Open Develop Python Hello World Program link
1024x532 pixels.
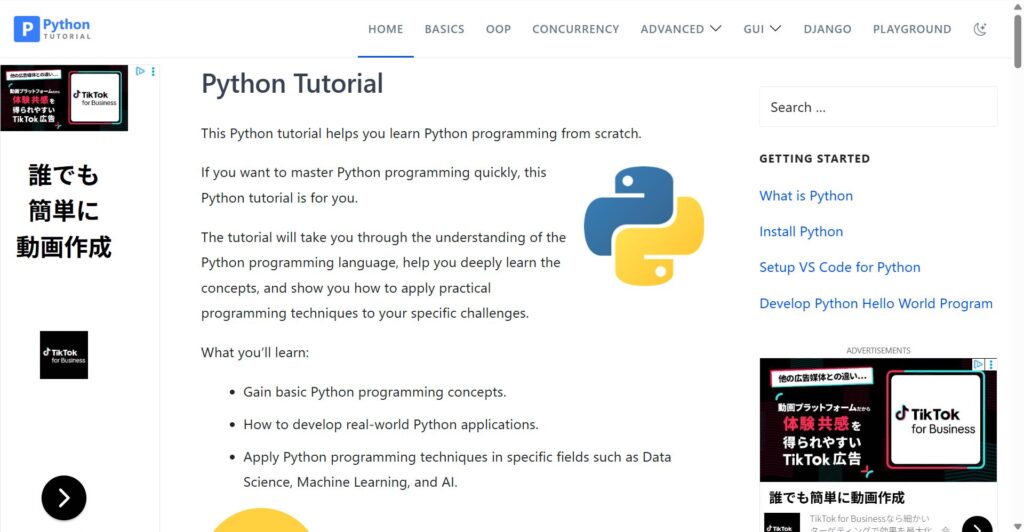point(876,304)
